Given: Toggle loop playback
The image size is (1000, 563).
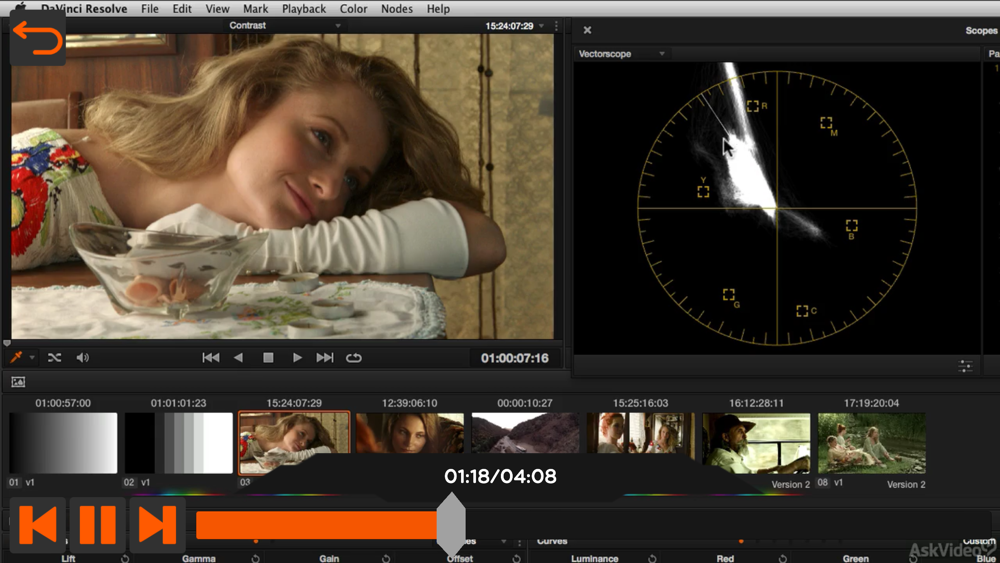Looking at the screenshot, I should click(354, 358).
